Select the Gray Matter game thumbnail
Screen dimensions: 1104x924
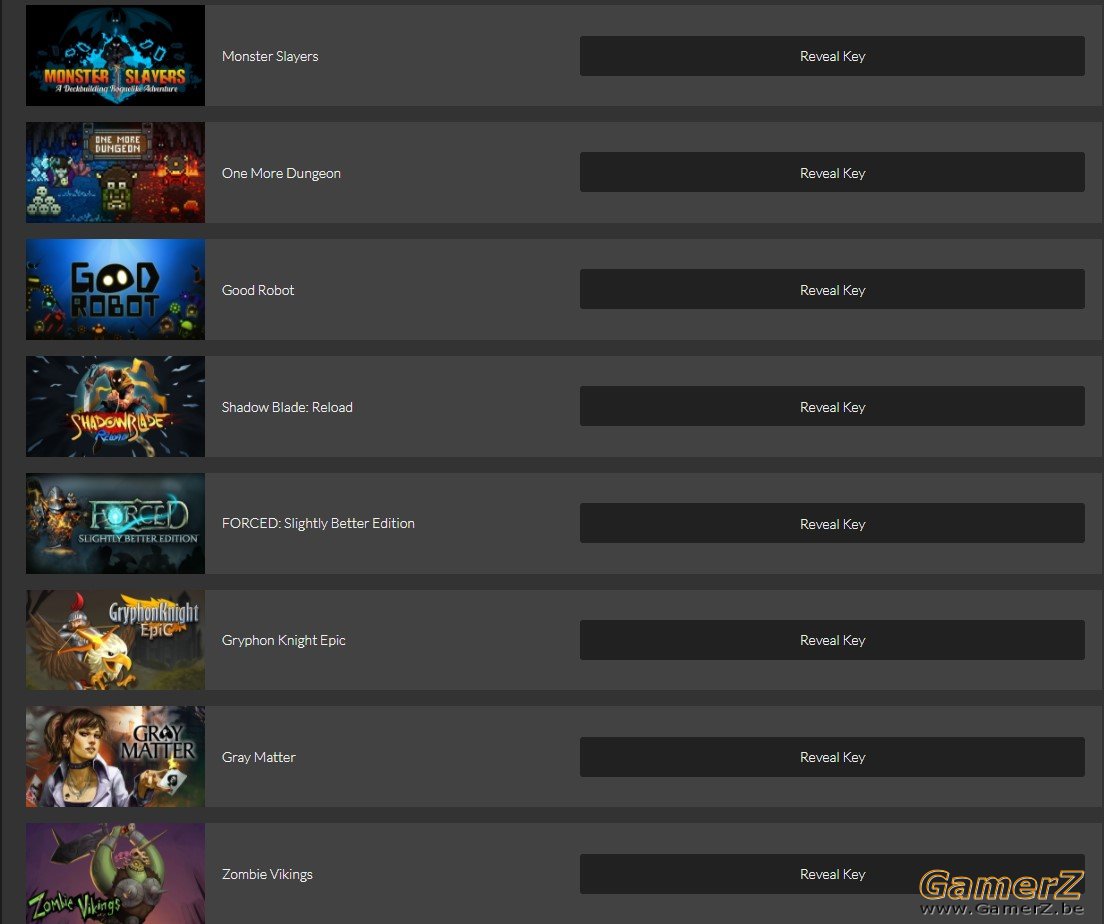point(115,757)
